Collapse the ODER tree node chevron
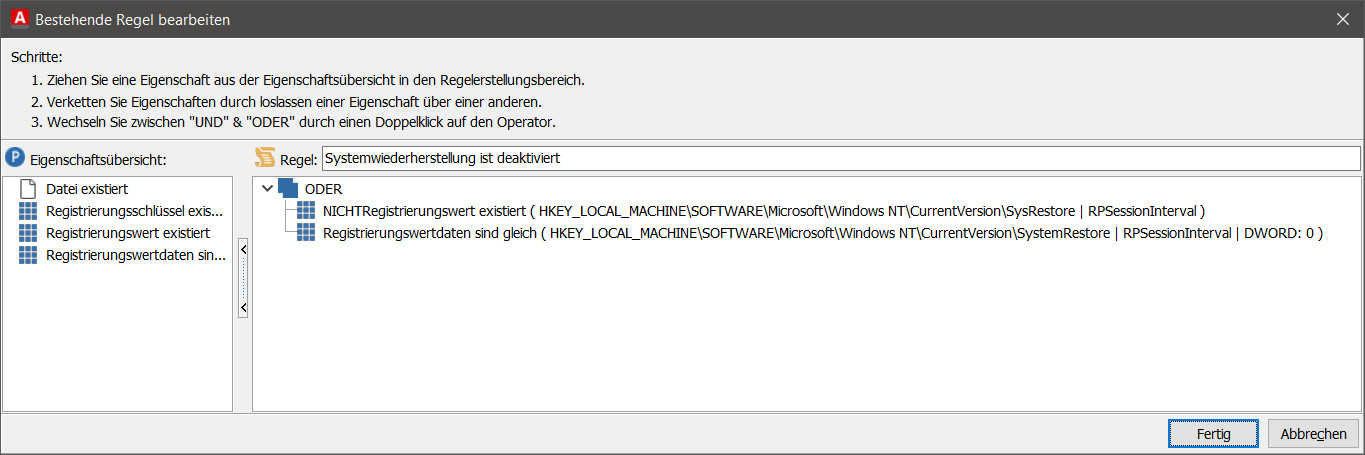This screenshot has width=1365, height=455. 267,188
